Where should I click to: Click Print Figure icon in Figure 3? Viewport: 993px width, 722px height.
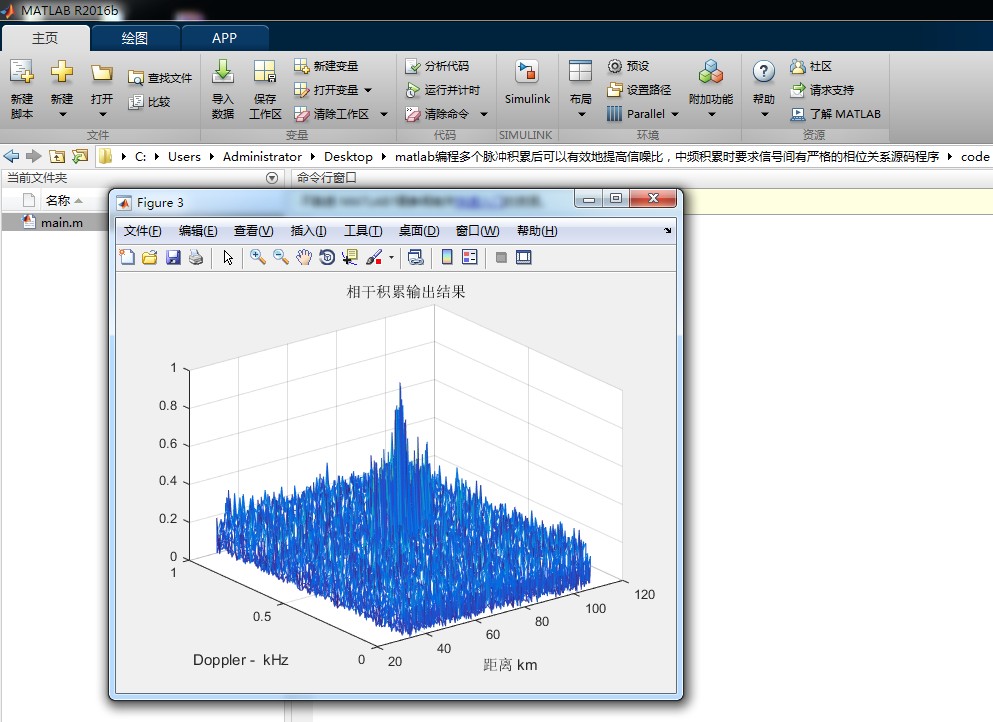point(196,257)
